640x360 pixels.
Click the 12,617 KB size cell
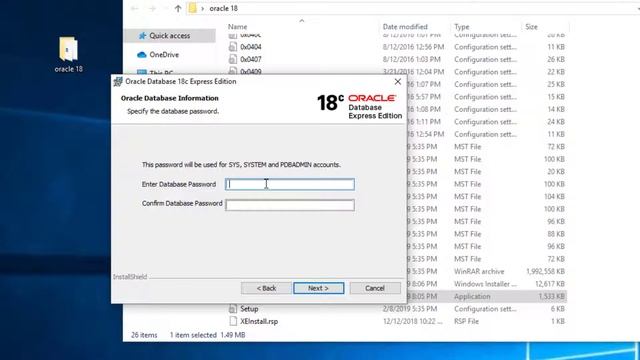[550, 284]
